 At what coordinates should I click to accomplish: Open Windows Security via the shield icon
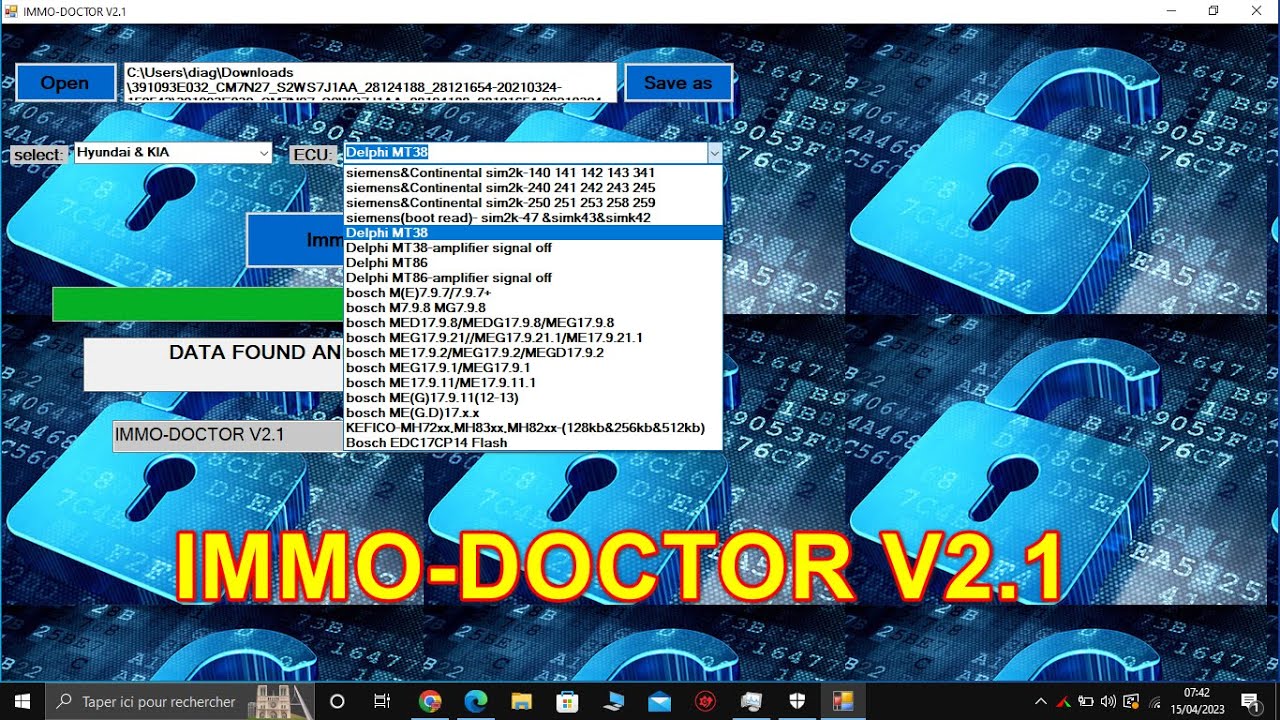796,701
